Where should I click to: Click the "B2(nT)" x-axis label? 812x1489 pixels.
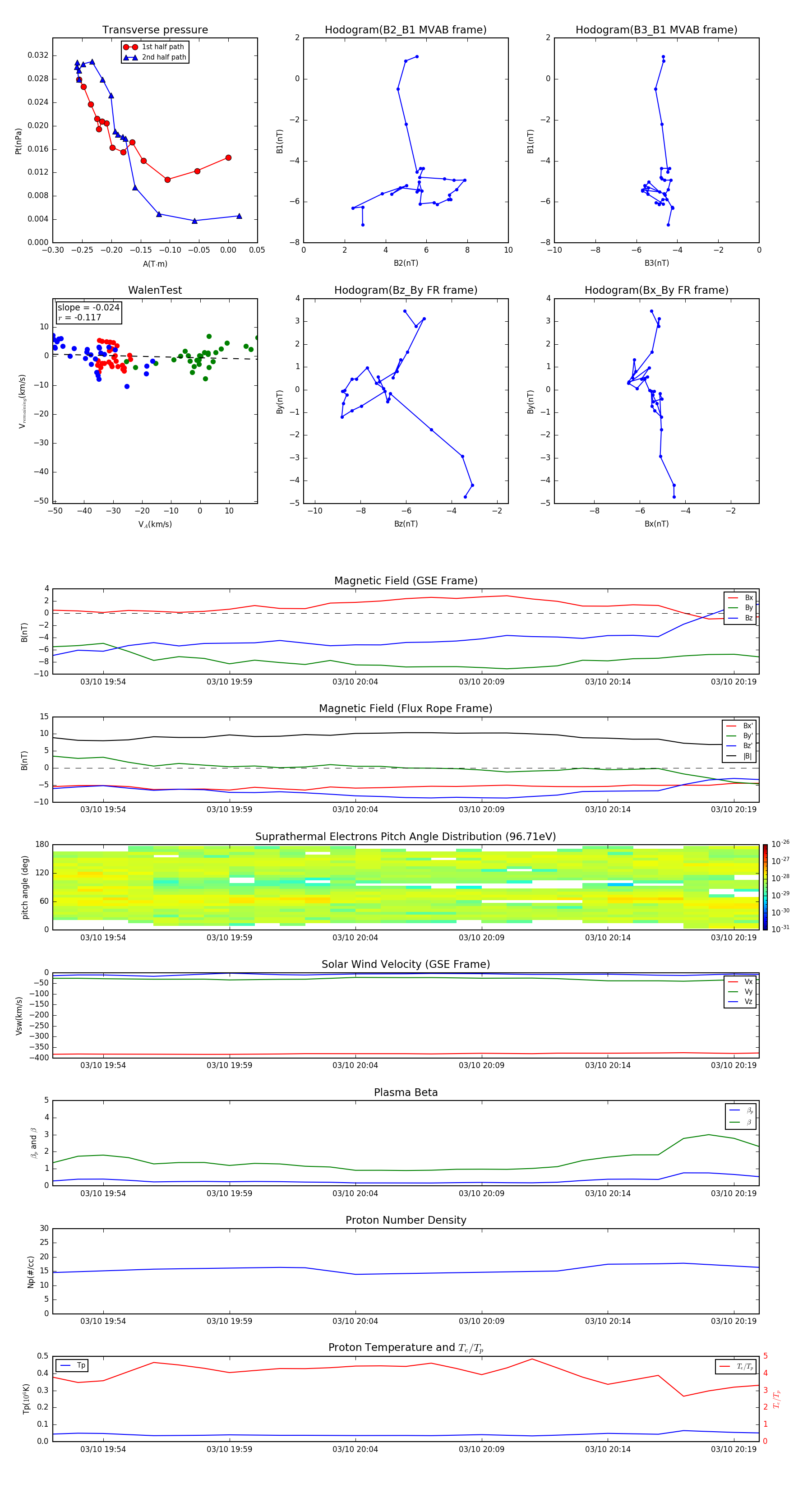click(406, 263)
